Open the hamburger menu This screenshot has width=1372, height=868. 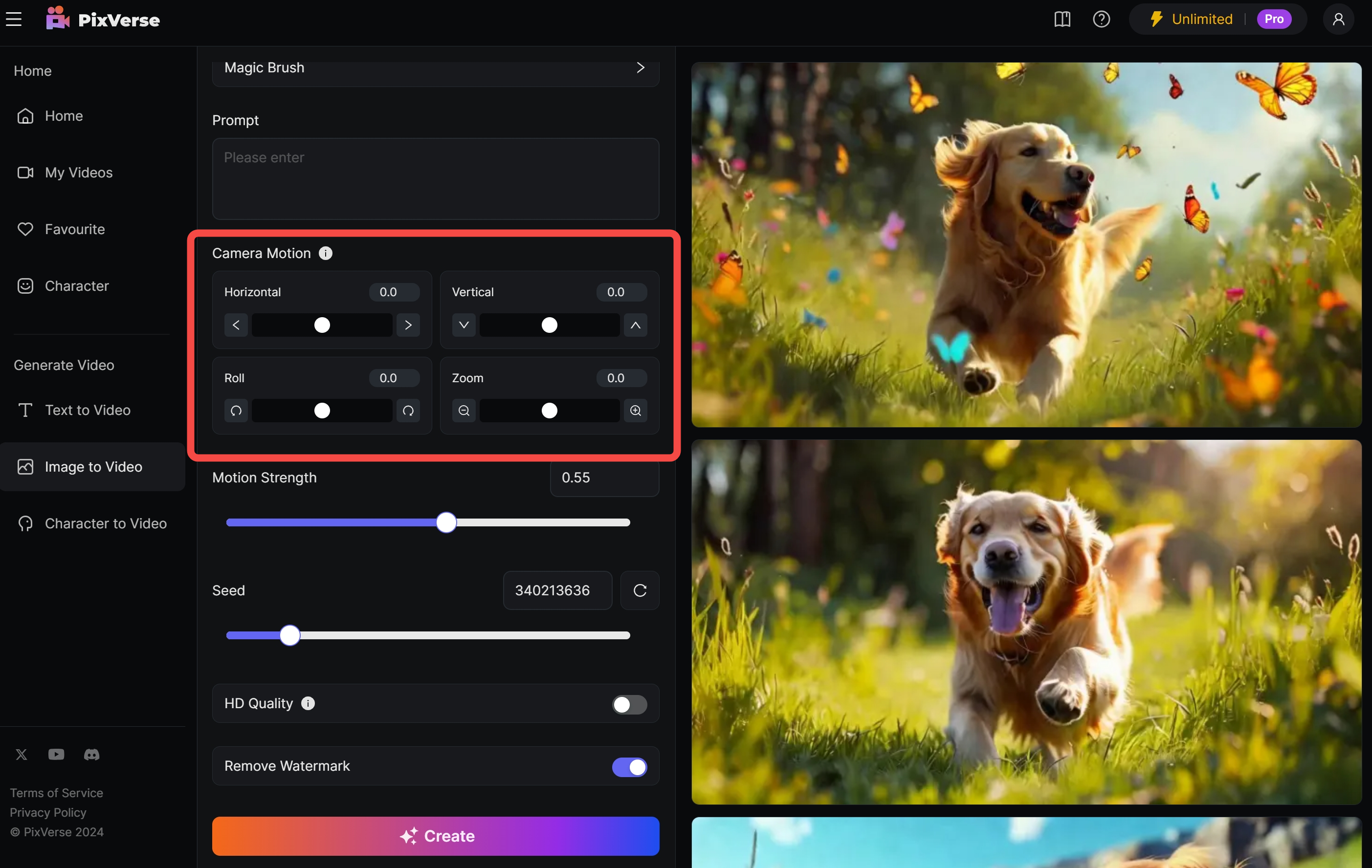(x=14, y=20)
